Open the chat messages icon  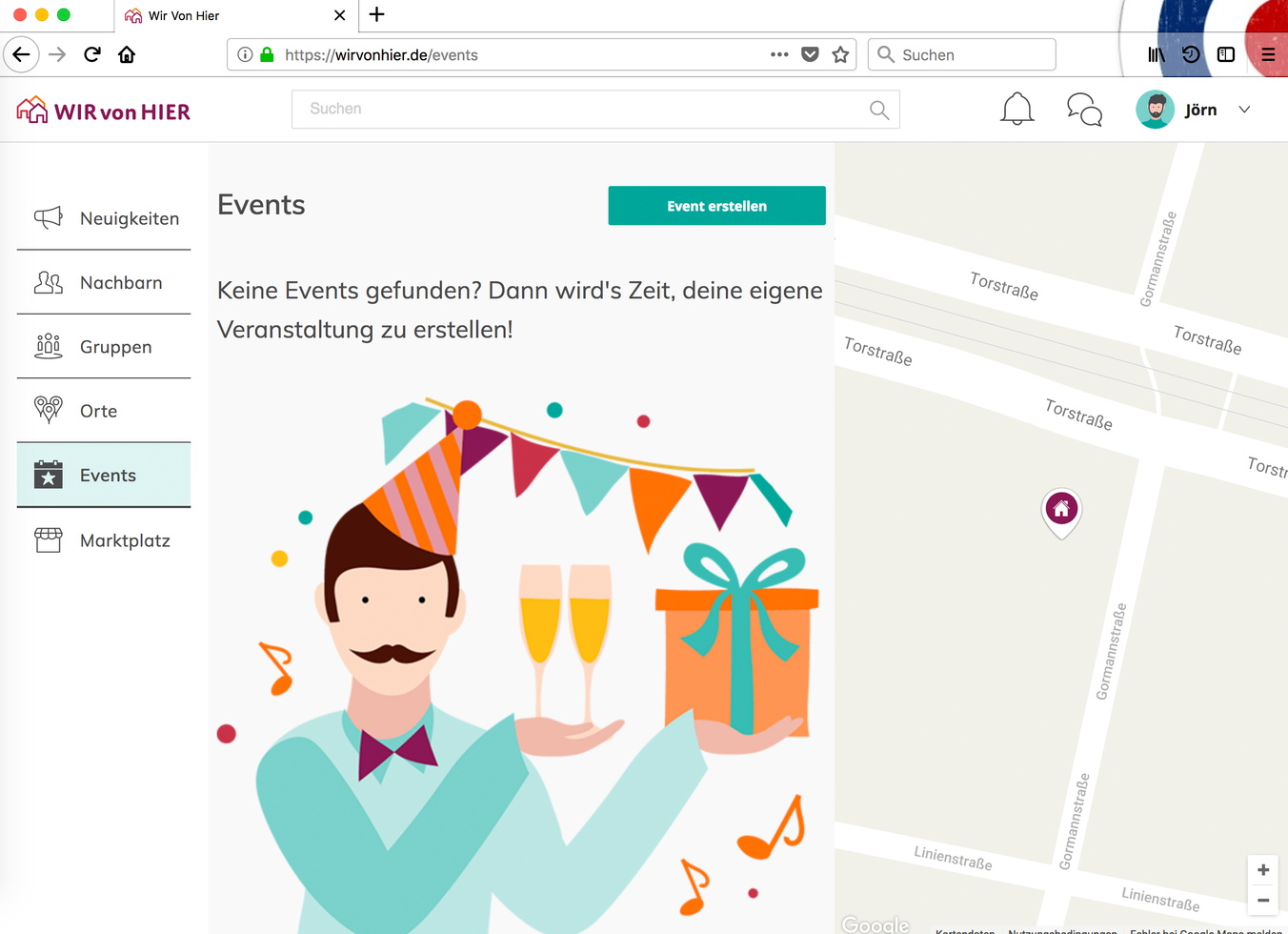coord(1084,110)
